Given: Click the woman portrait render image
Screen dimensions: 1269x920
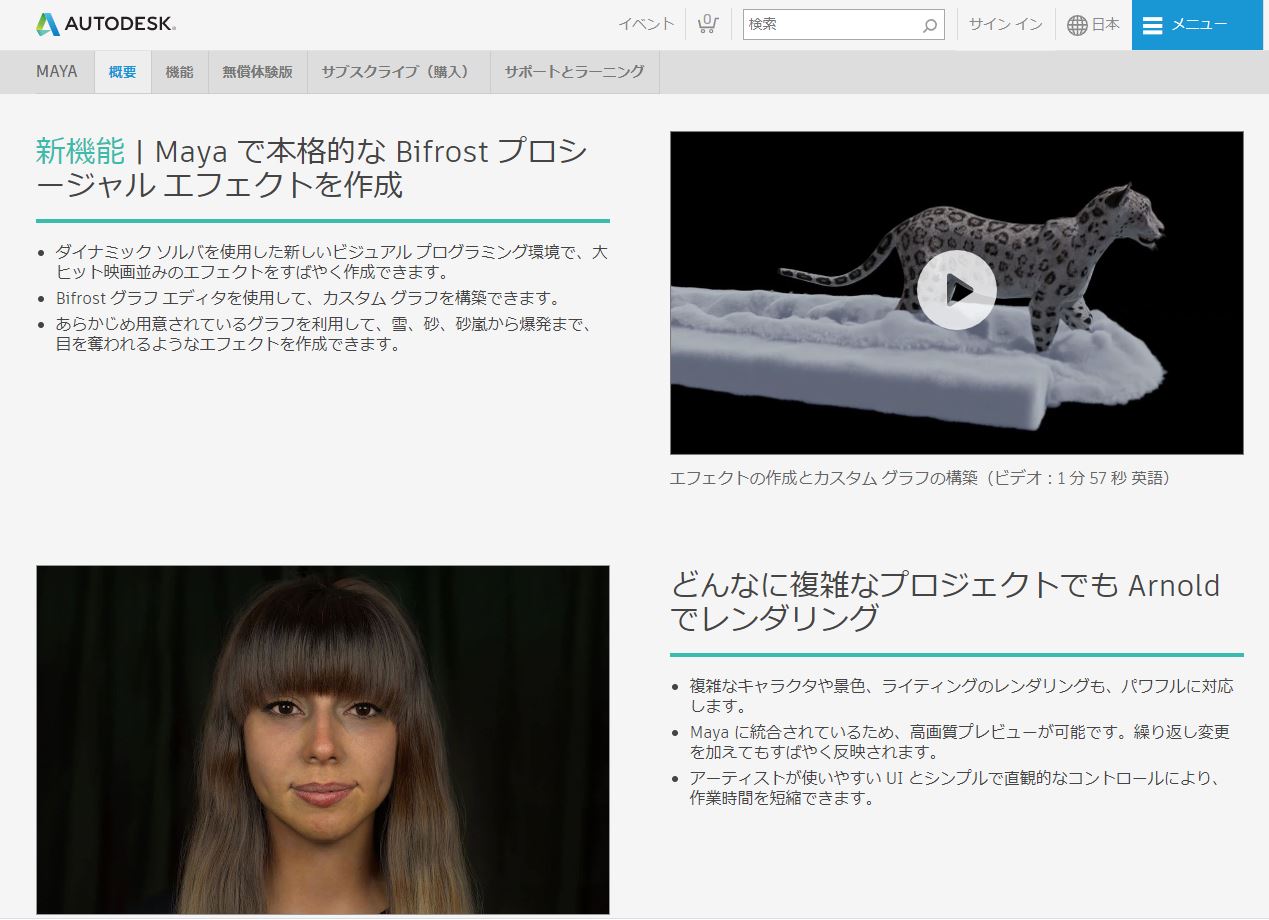Looking at the screenshot, I should pos(323,740).
